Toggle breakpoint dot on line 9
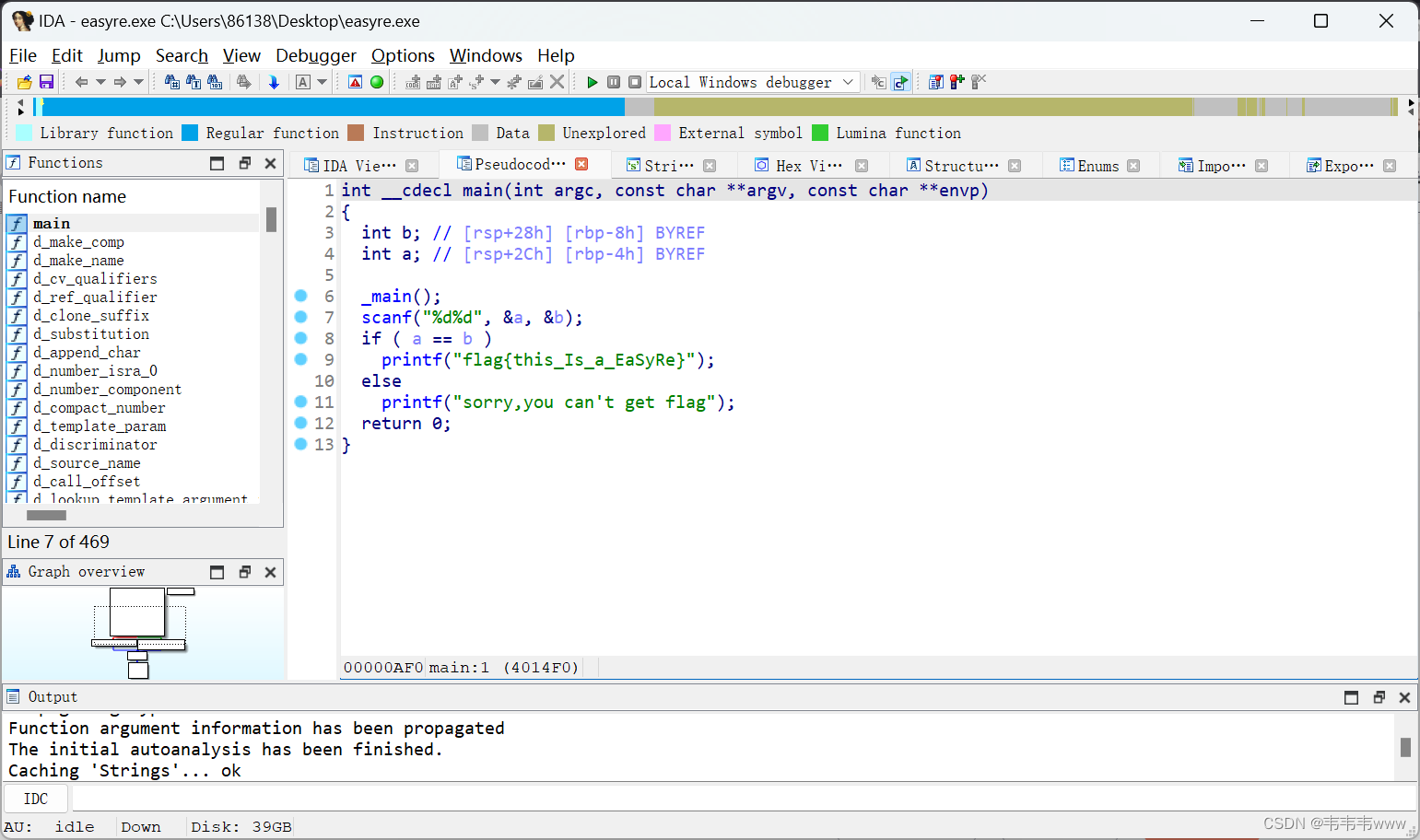This screenshot has width=1420, height=840. [x=300, y=359]
